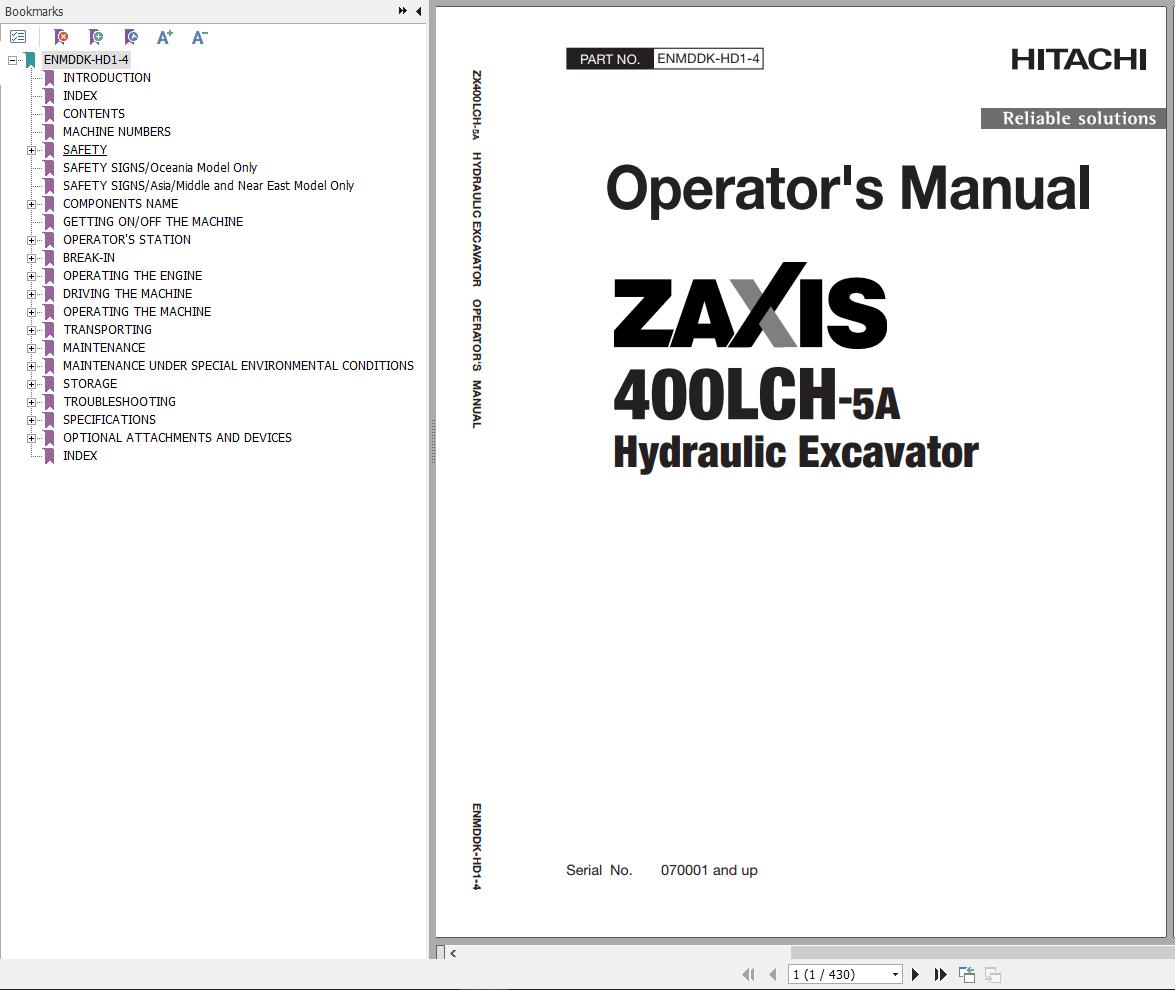Decrease bookmark font size with A-
Image resolution: width=1175 pixels, height=990 pixels.
pos(199,37)
